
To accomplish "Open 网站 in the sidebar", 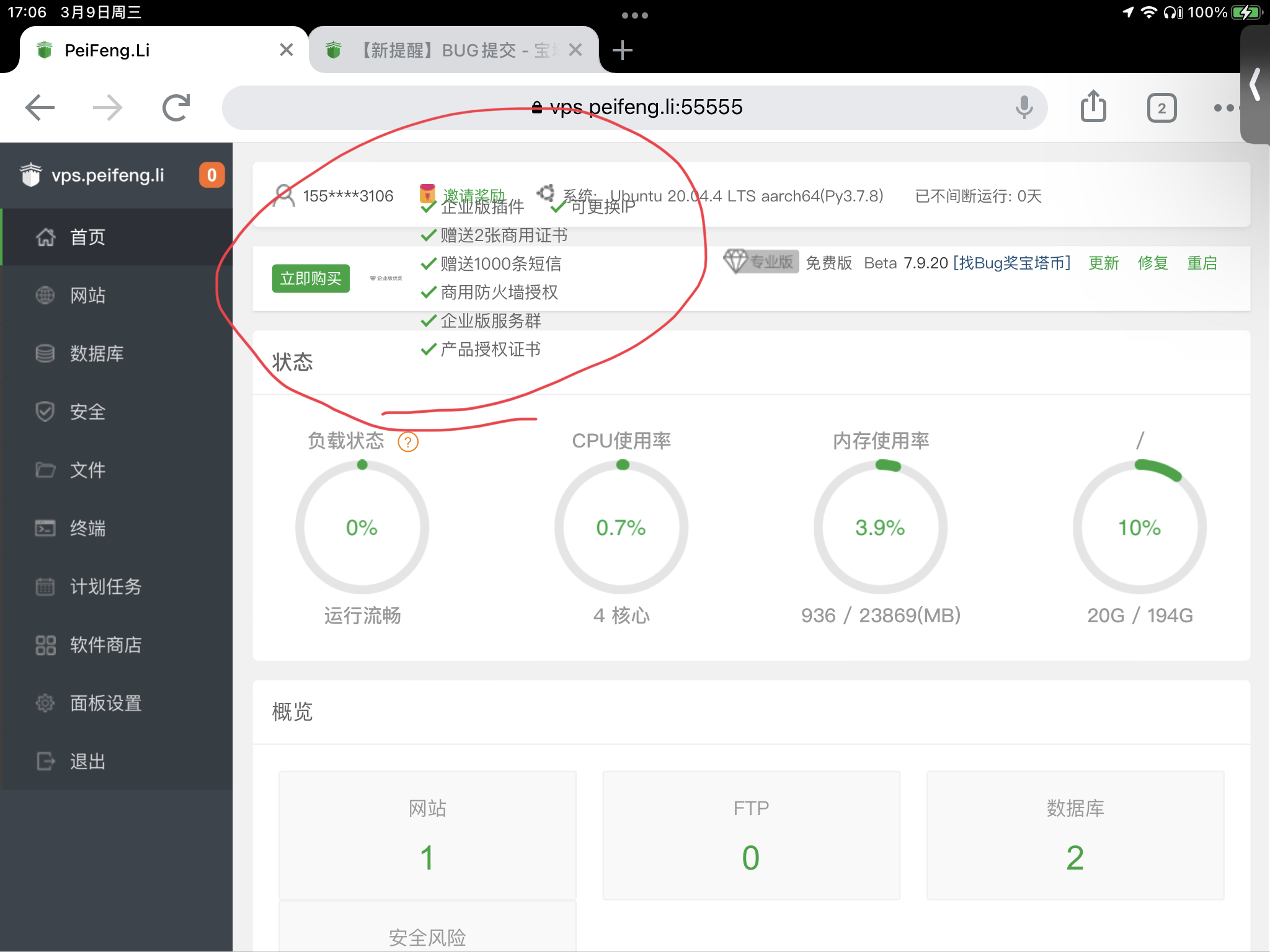I will (117, 295).
